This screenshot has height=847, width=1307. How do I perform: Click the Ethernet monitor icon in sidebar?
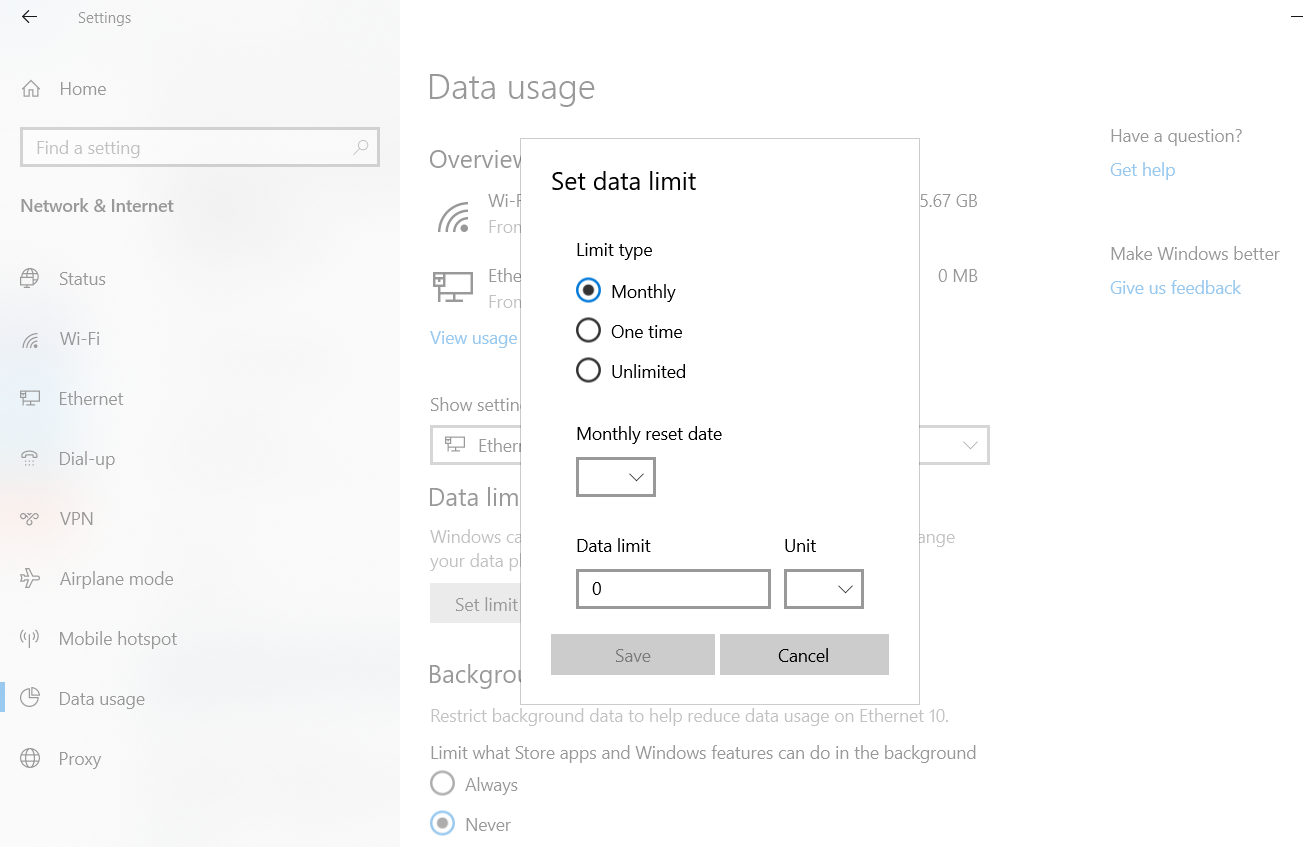[x=30, y=399]
